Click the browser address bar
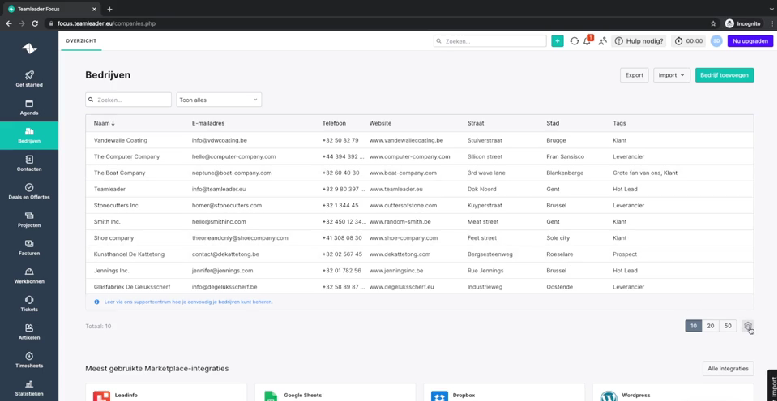 [377, 23]
